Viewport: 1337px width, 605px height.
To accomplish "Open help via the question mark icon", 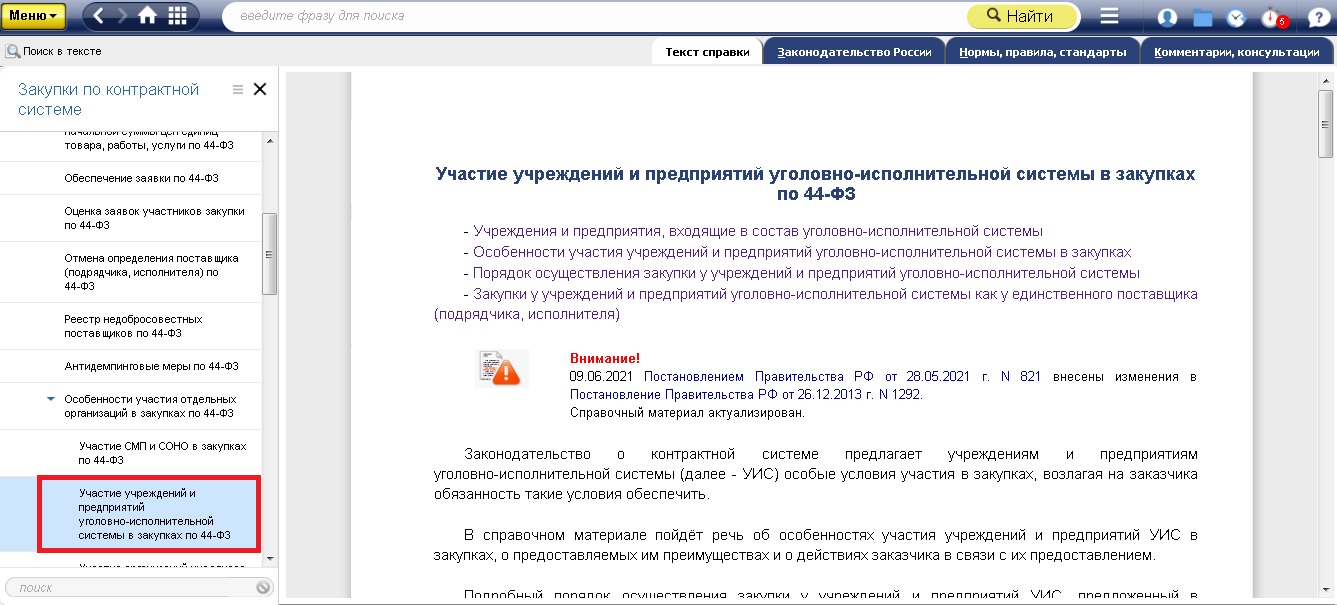I will pyautogui.click(x=1316, y=17).
